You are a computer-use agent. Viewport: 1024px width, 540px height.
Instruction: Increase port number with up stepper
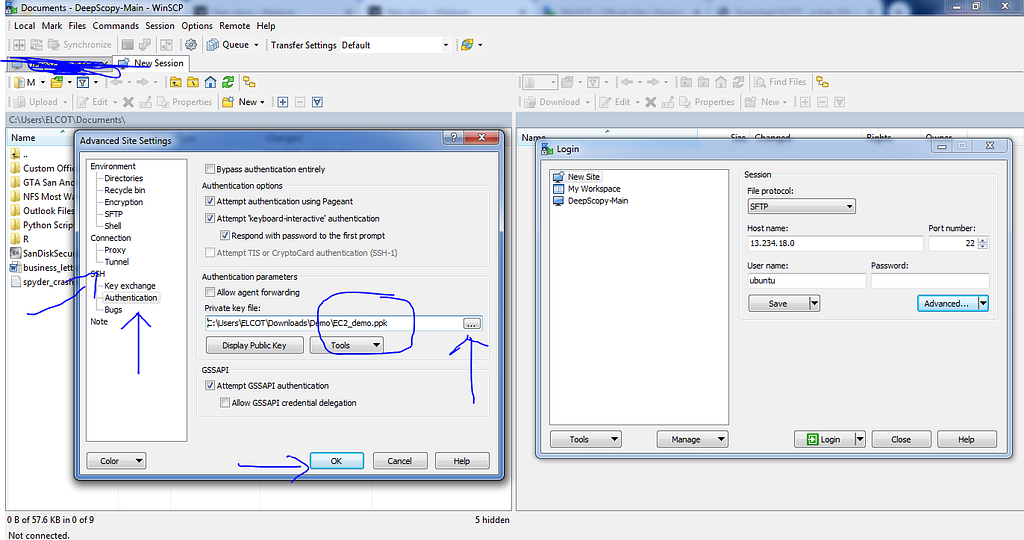pos(983,240)
